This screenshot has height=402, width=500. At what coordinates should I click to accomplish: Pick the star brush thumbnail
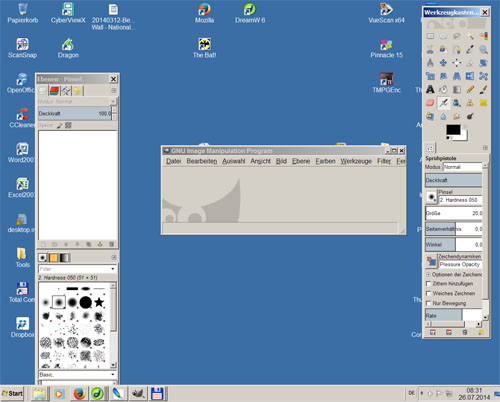tap(99, 302)
